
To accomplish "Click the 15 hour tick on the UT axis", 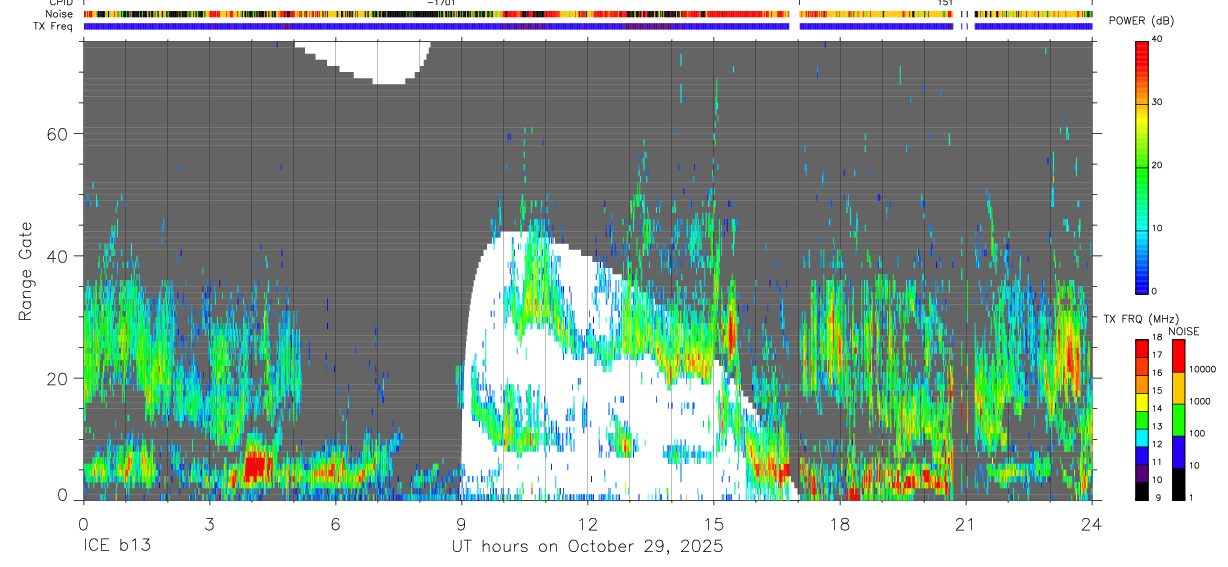I will [x=713, y=523].
